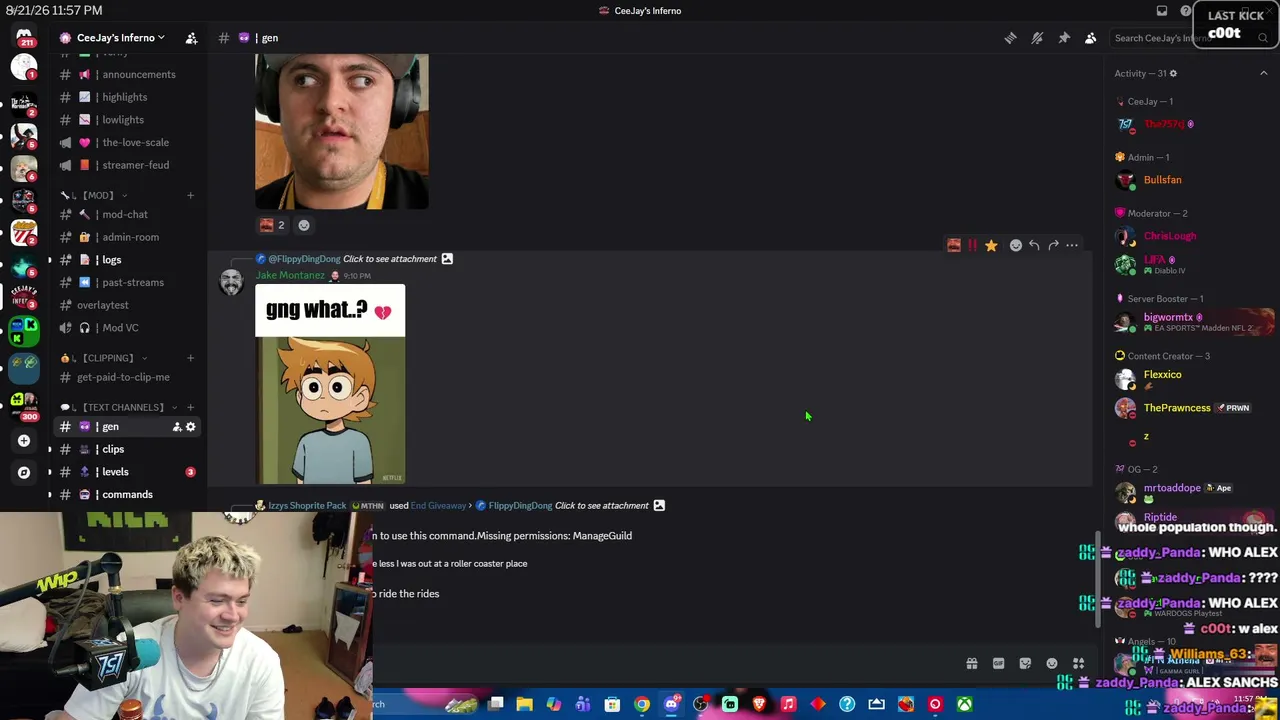1280x720 pixels.
Task: Toggle the 2-count emoji reaction
Action: point(273,225)
